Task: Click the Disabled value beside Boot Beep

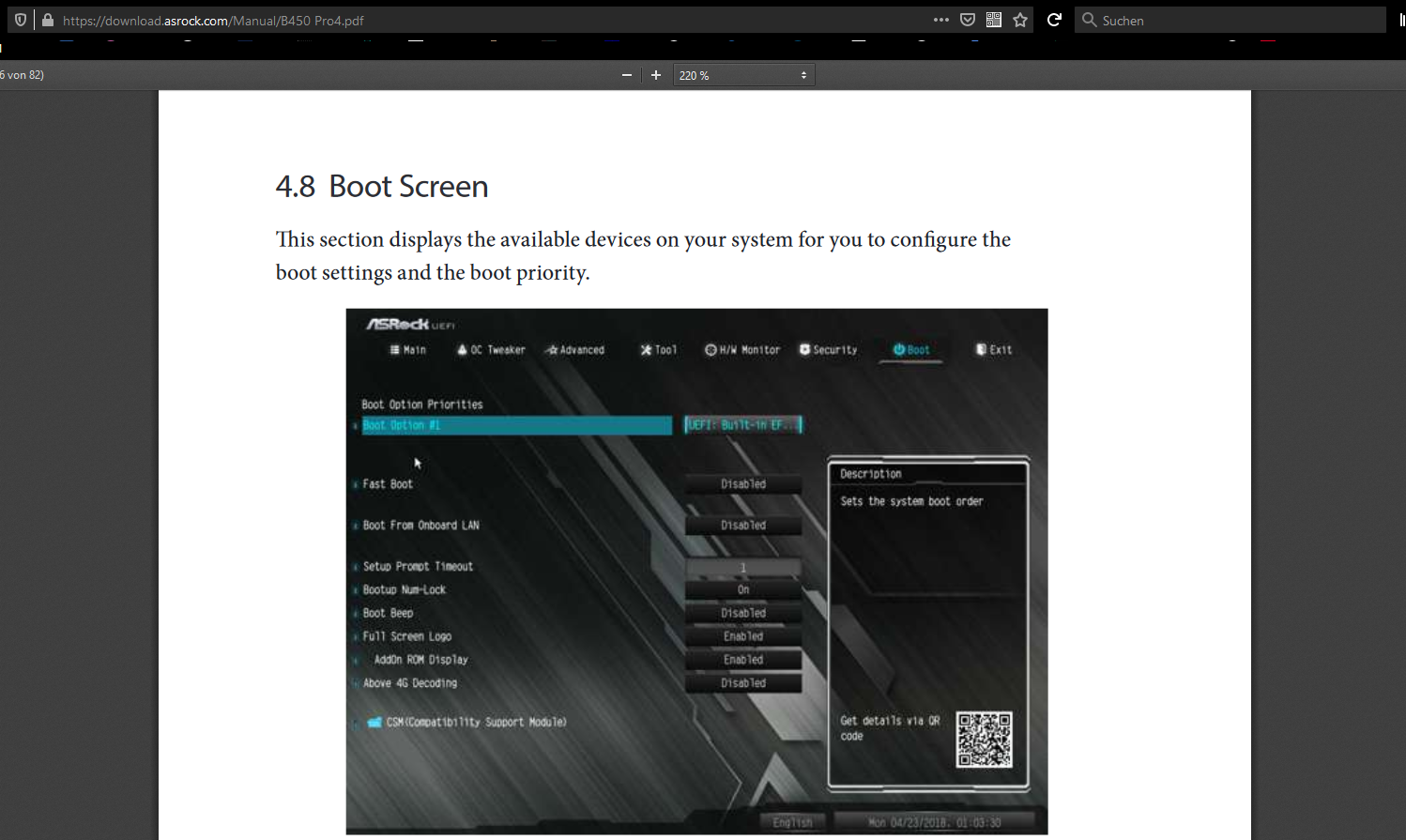Action: click(x=743, y=614)
